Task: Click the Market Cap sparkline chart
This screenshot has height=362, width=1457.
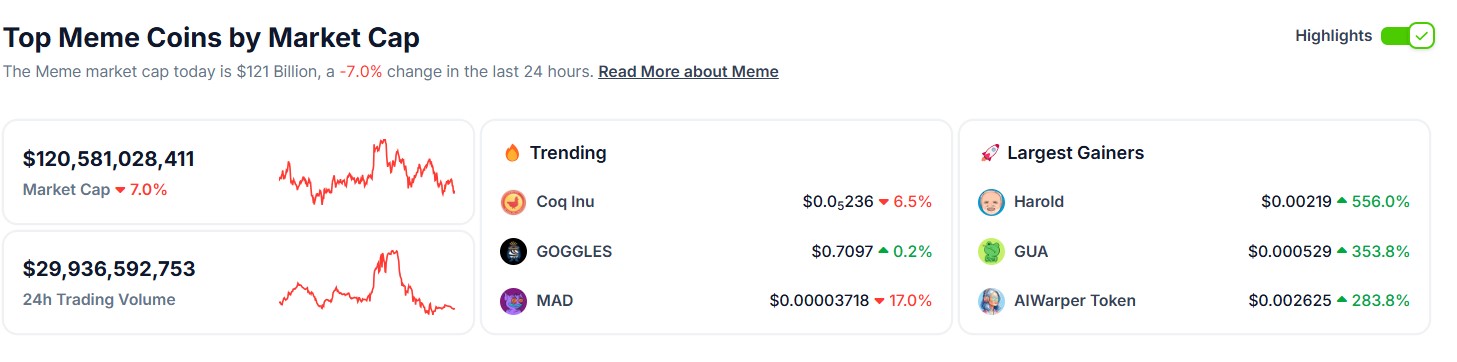Action: point(367,171)
